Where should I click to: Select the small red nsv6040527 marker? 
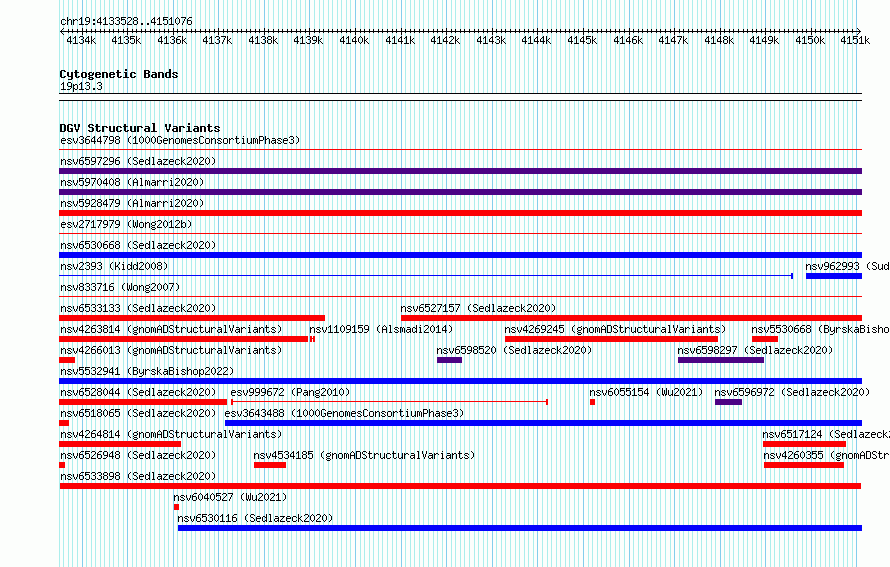pyautogui.click(x=177, y=507)
